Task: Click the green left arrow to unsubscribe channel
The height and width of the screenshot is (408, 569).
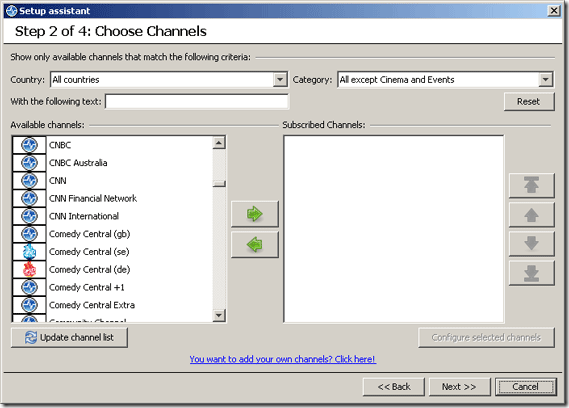Action: tap(255, 245)
